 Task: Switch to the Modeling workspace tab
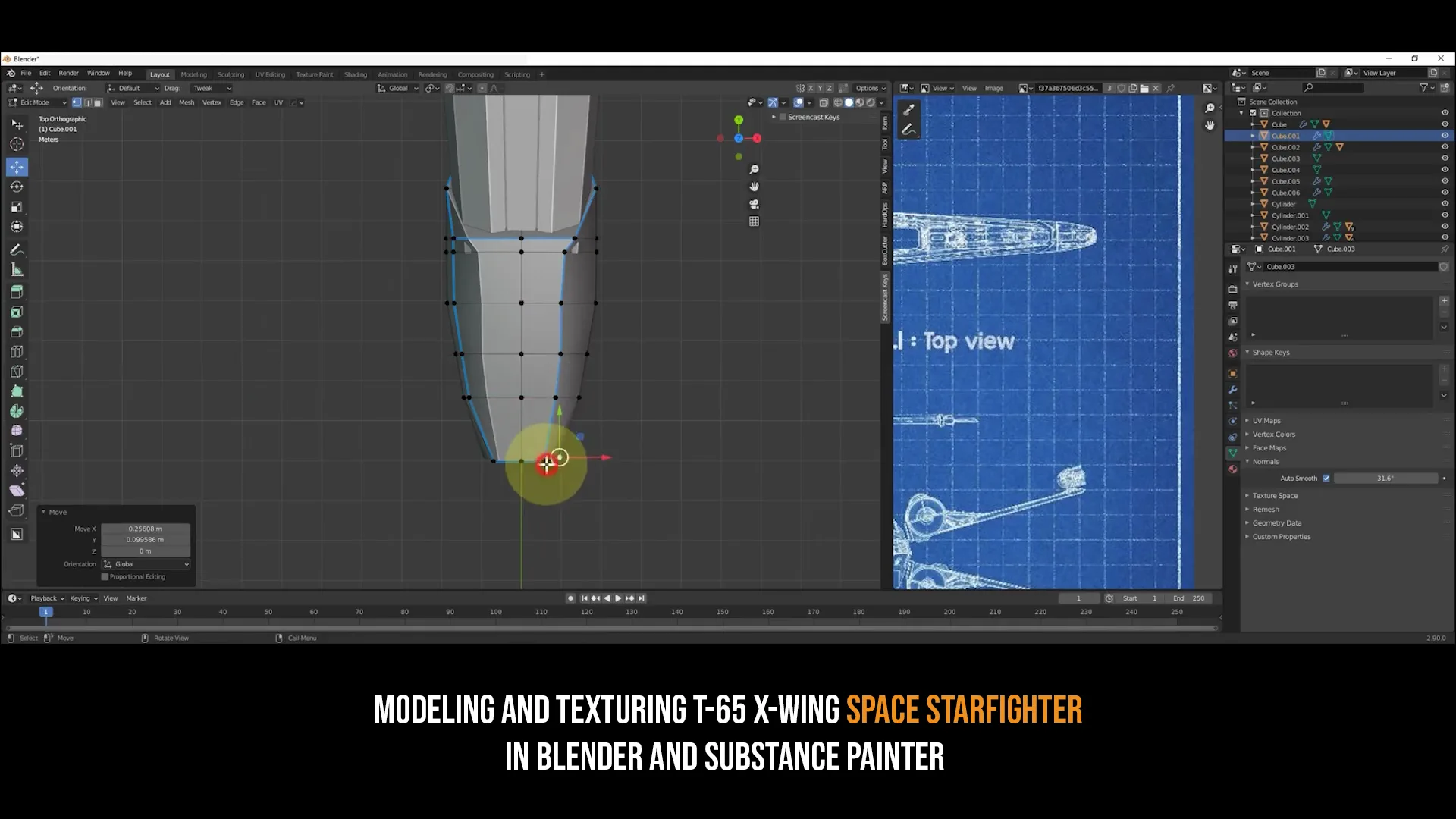pos(193,74)
